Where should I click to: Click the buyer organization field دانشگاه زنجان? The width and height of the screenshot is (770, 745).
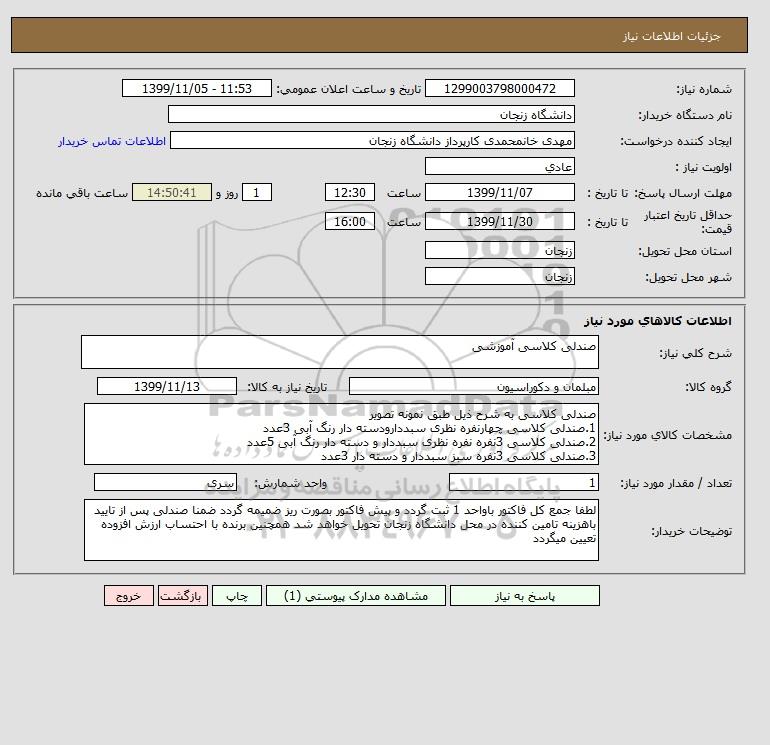pyautogui.click(x=371, y=114)
